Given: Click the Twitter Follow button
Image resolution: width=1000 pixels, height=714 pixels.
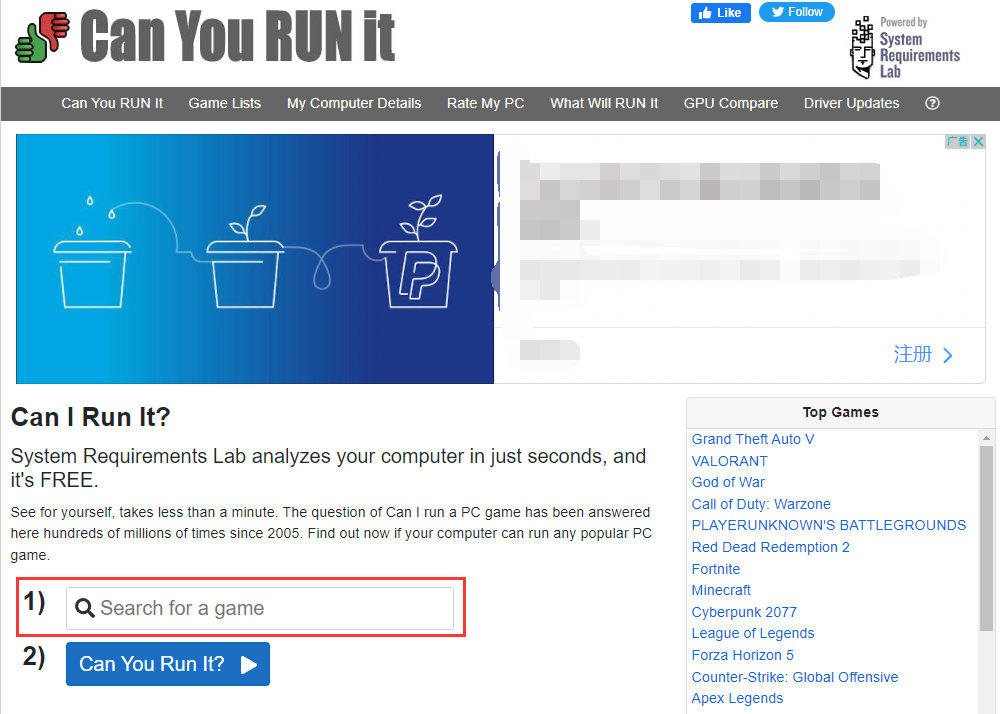Looking at the screenshot, I should 797,12.
